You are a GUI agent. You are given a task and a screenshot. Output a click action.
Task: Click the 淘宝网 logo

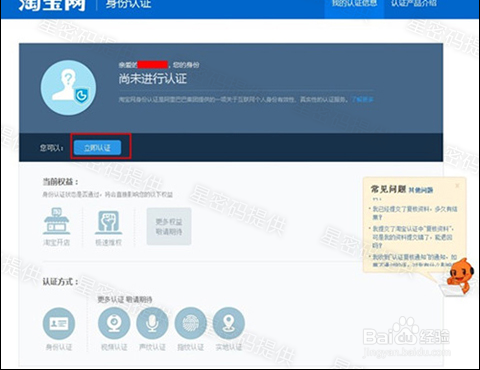click(x=52, y=5)
